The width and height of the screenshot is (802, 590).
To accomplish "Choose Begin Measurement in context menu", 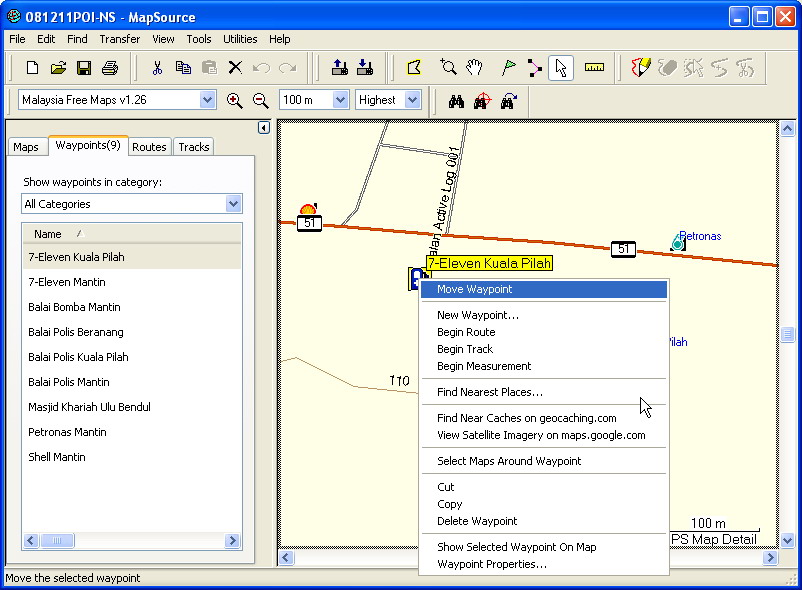I will point(544,366).
